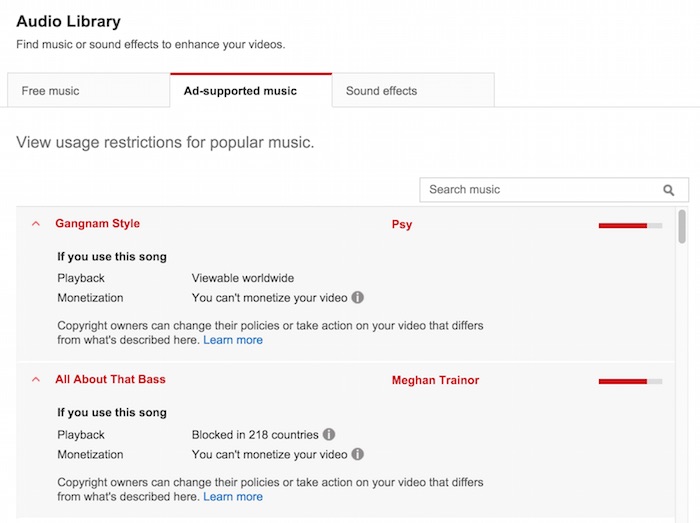Switch to the Free music tab

[50, 91]
